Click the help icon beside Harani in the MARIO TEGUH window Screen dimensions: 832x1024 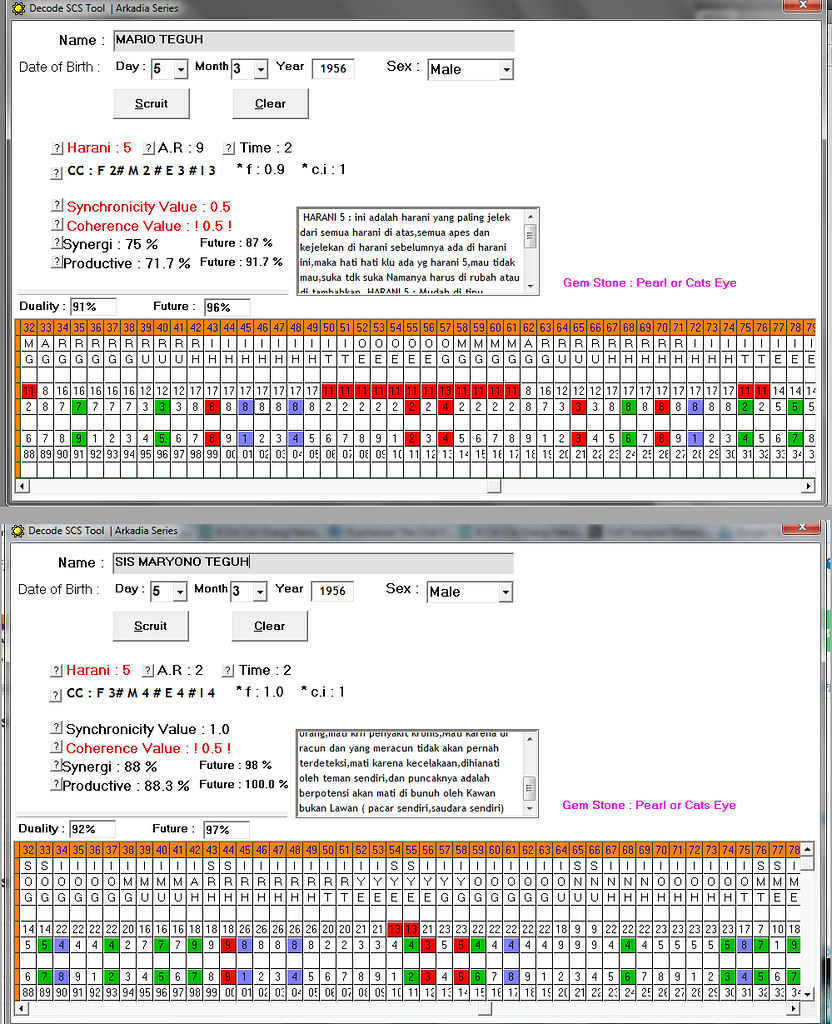tap(57, 148)
